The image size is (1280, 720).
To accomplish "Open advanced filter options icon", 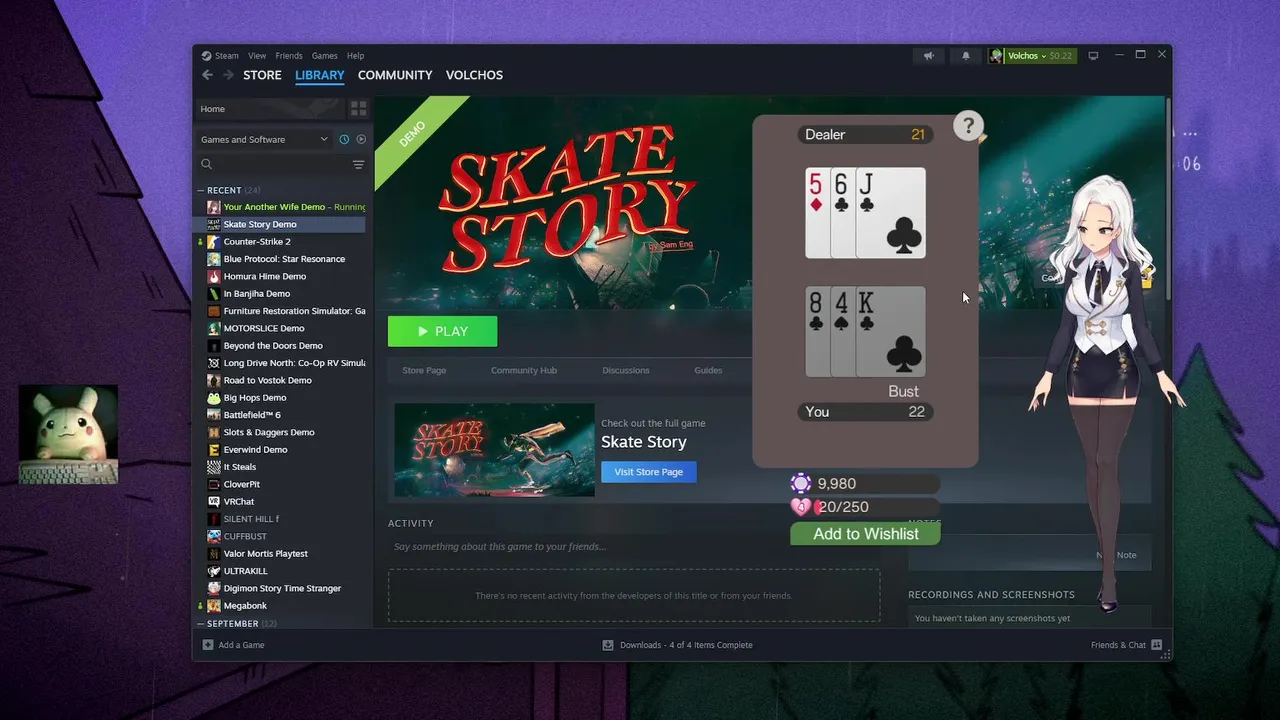I will pos(358,164).
